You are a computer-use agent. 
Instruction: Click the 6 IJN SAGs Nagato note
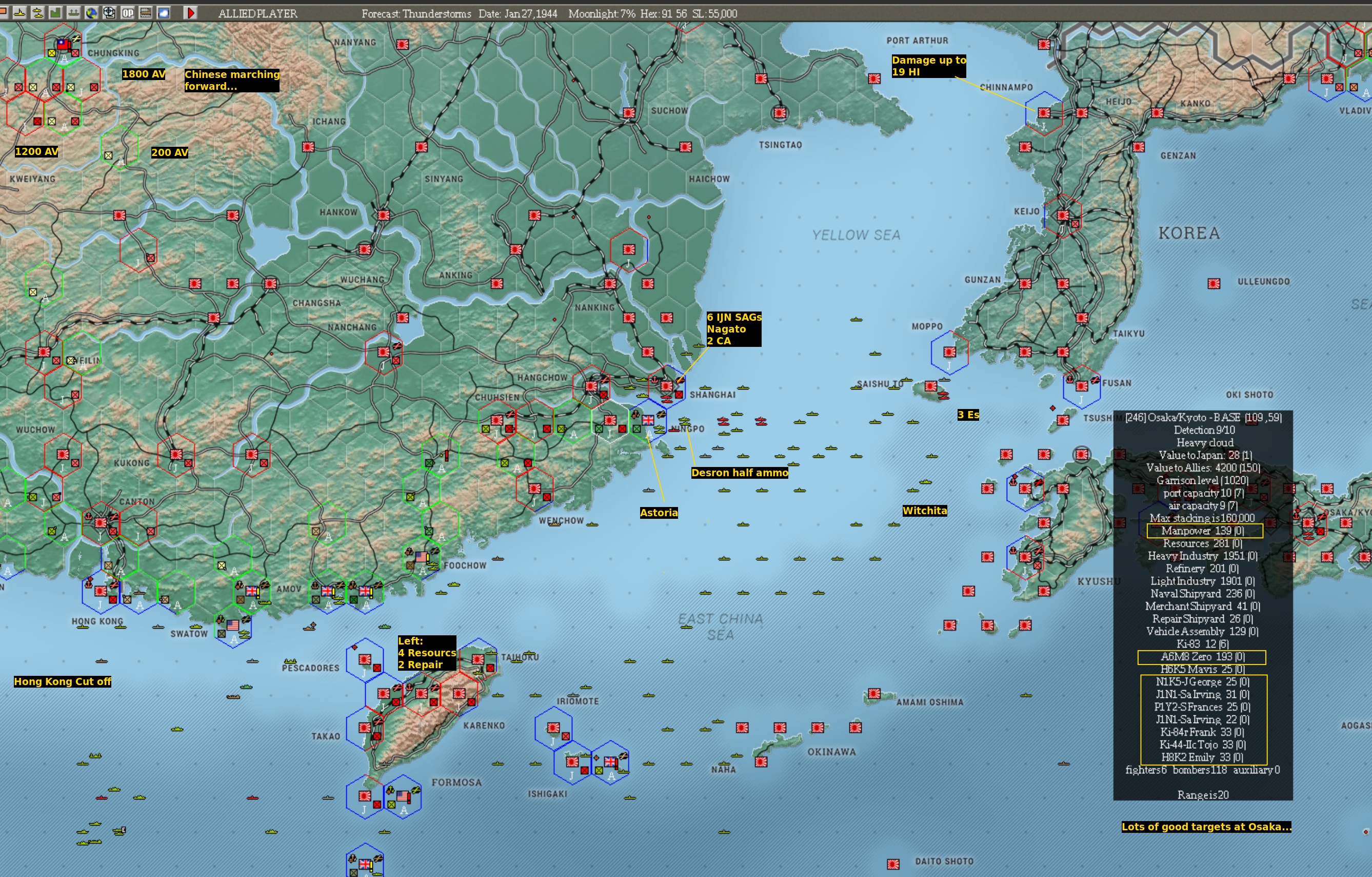click(x=733, y=329)
